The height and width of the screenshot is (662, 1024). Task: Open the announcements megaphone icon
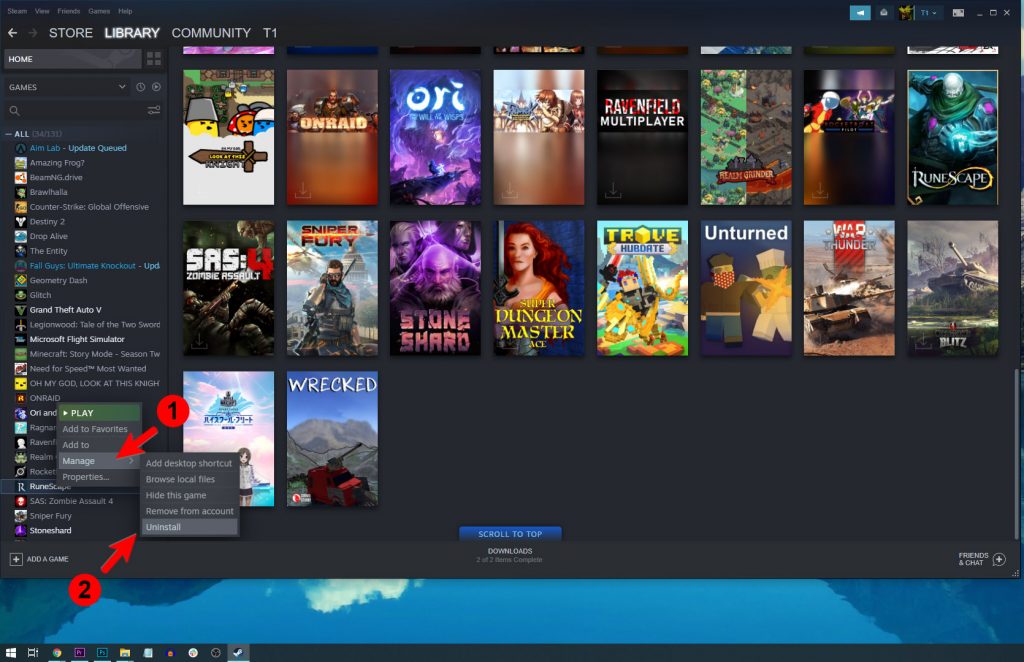click(860, 12)
